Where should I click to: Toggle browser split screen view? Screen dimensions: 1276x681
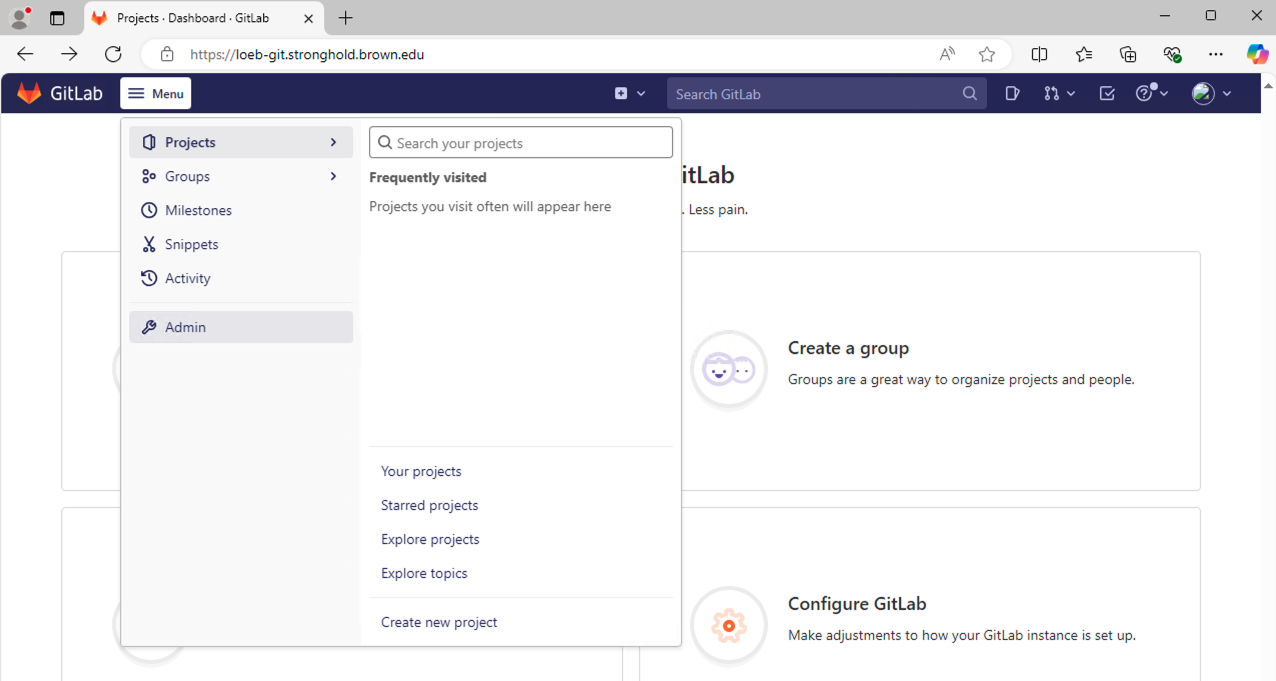(1039, 54)
